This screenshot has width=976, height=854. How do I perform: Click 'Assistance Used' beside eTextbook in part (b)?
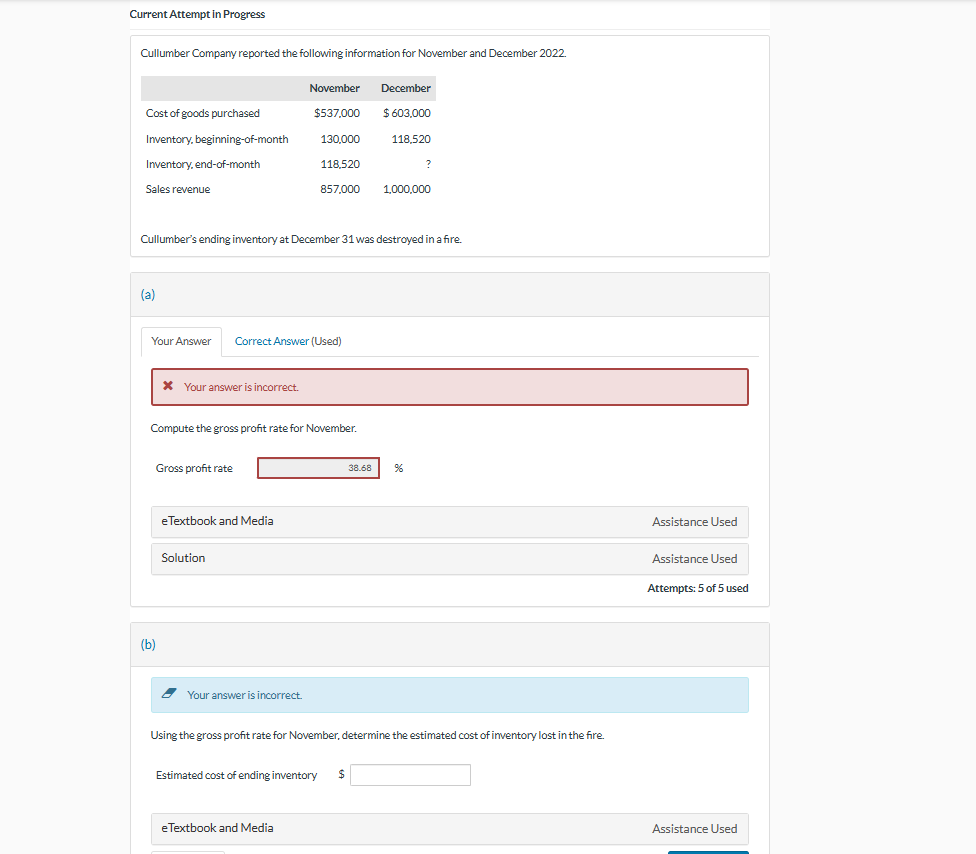[x=695, y=828]
